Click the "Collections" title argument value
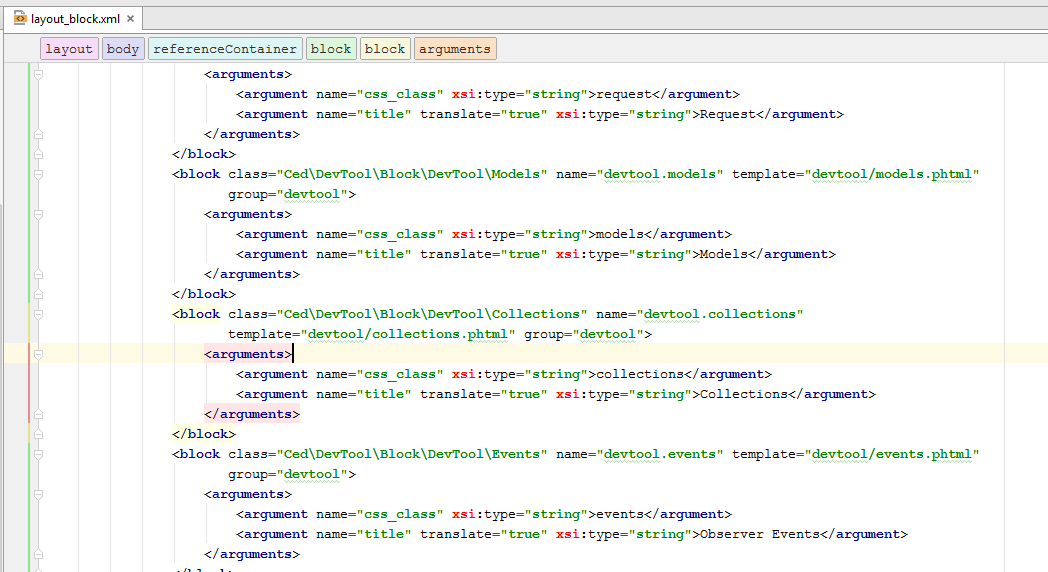Screen dimensions: 1048x572 [744, 394]
